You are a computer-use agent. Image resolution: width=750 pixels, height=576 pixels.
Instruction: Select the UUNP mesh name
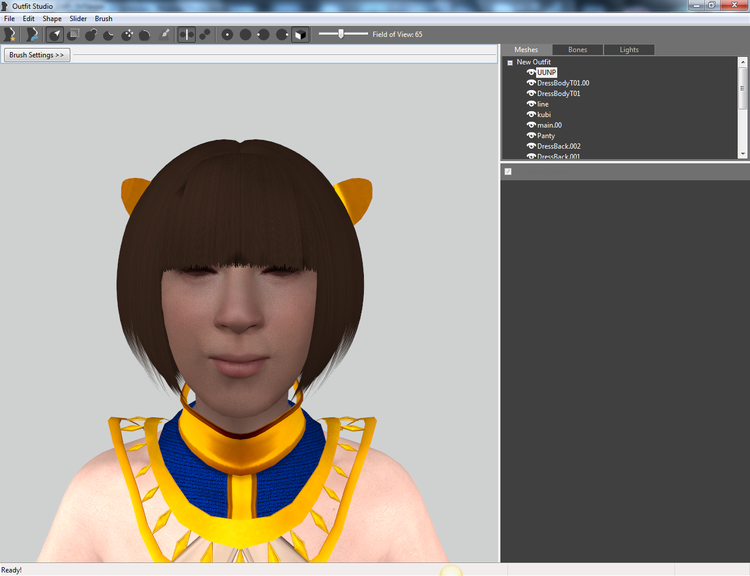[x=546, y=72]
